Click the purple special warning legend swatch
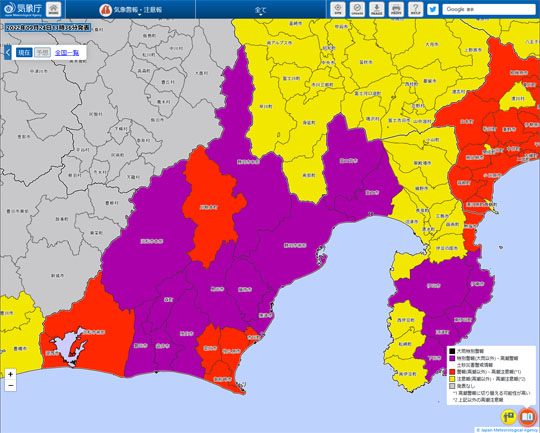Image resolution: width=540 pixels, height=433 pixels. pyautogui.click(x=452, y=358)
